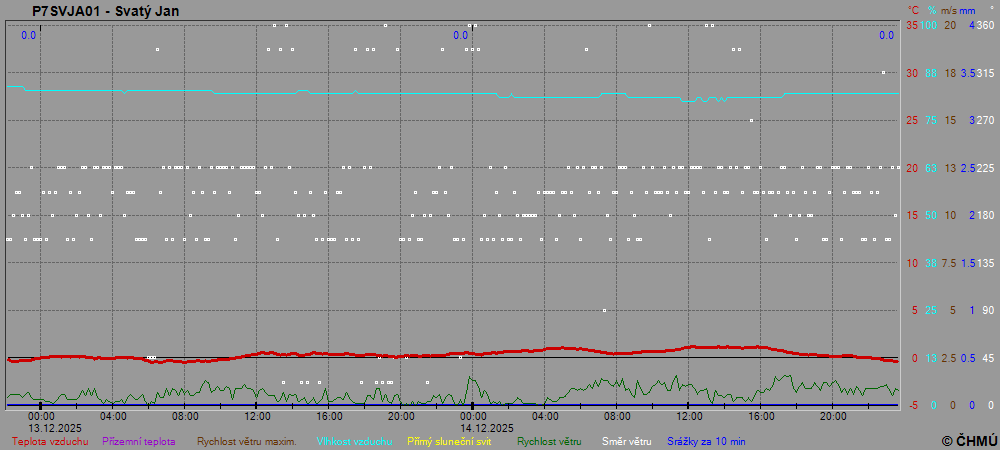1000x450 pixels.
Task: Select Rychlost větru maxim. in the legend
Action: 246,440
